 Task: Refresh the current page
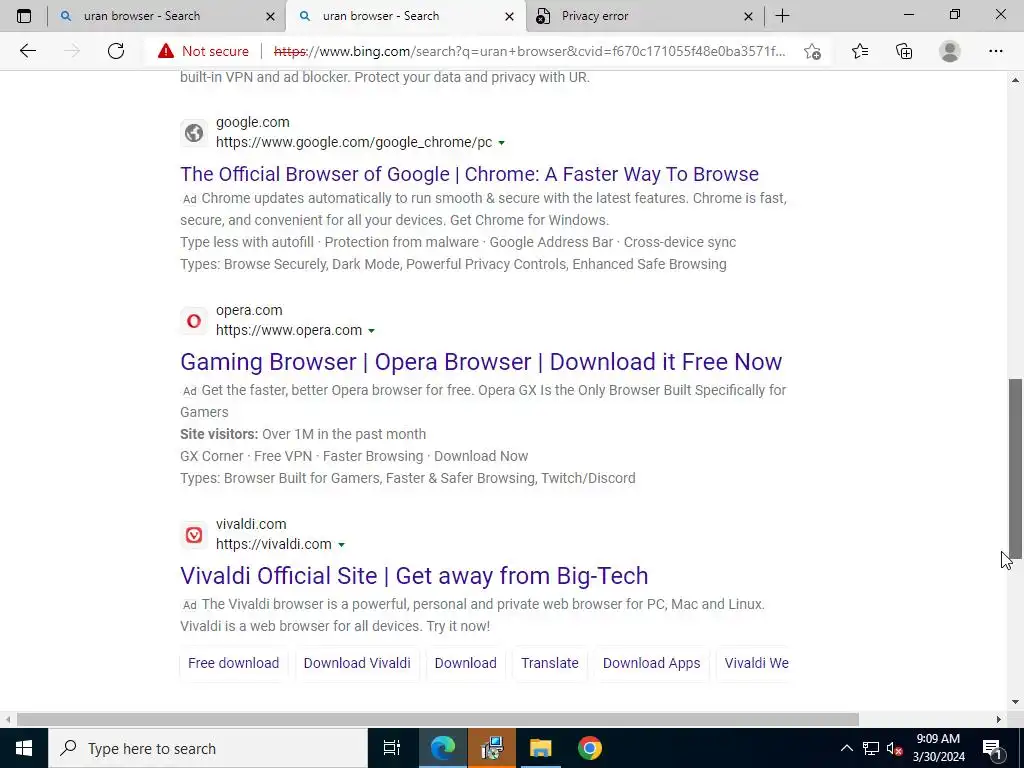coord(116,51)
